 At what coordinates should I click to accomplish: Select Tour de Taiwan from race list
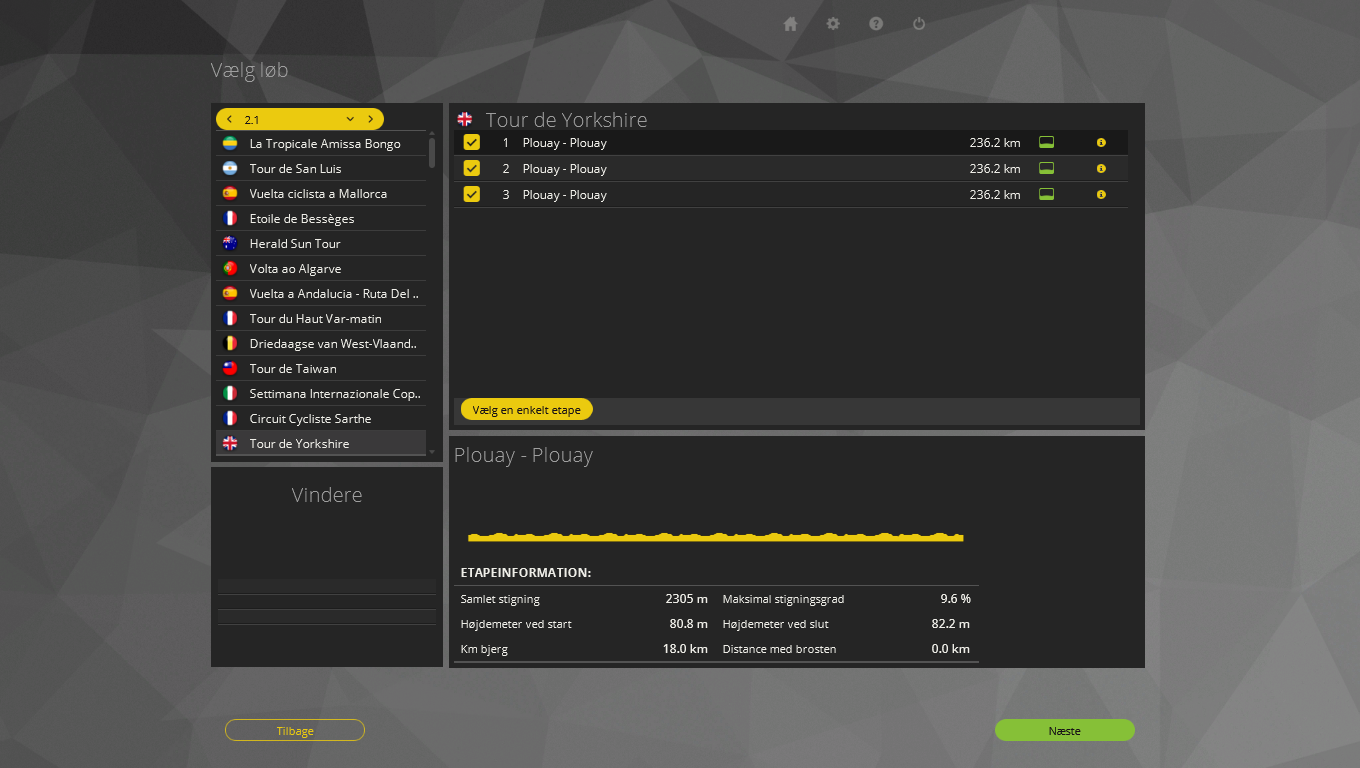(x=293, y=369)
